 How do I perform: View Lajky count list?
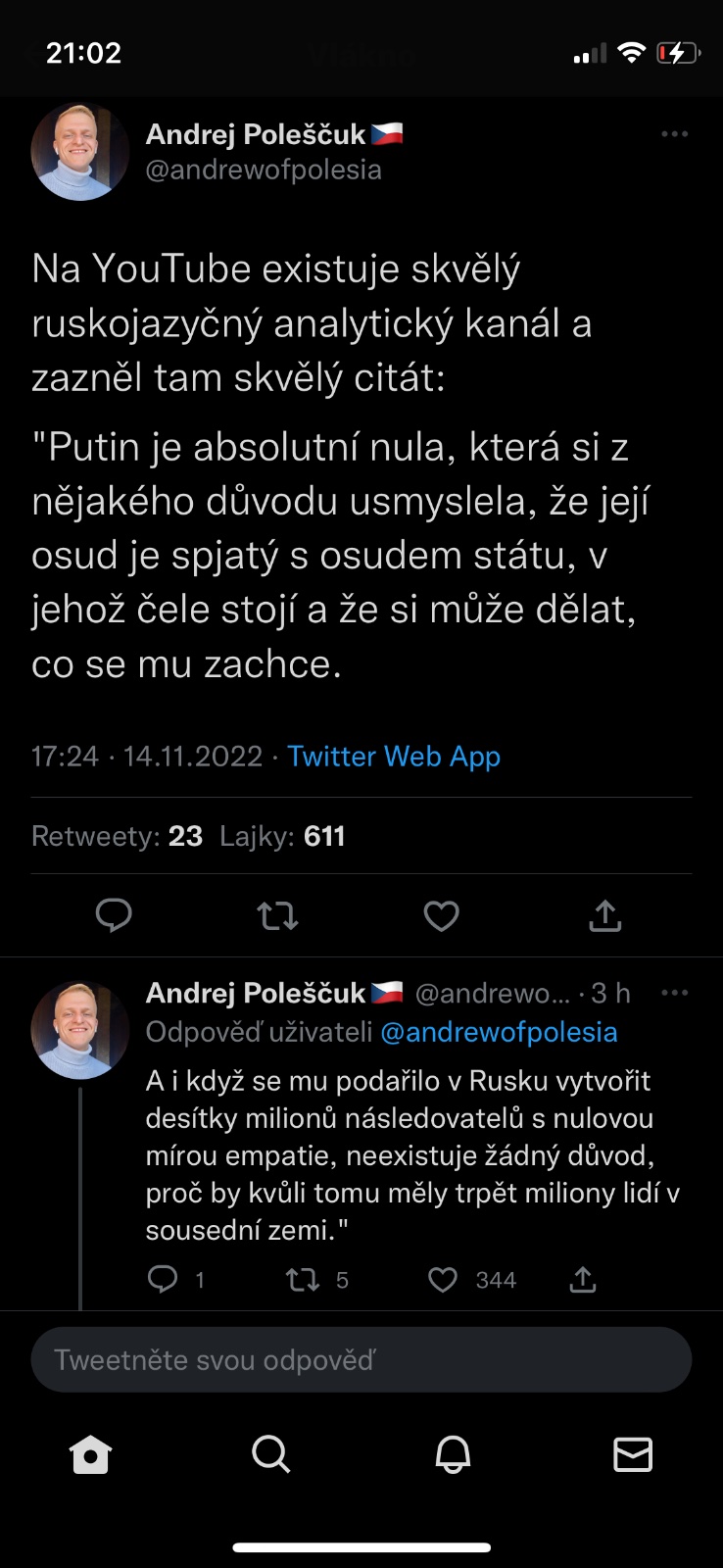pyautogui.click(x=282, y=836)
